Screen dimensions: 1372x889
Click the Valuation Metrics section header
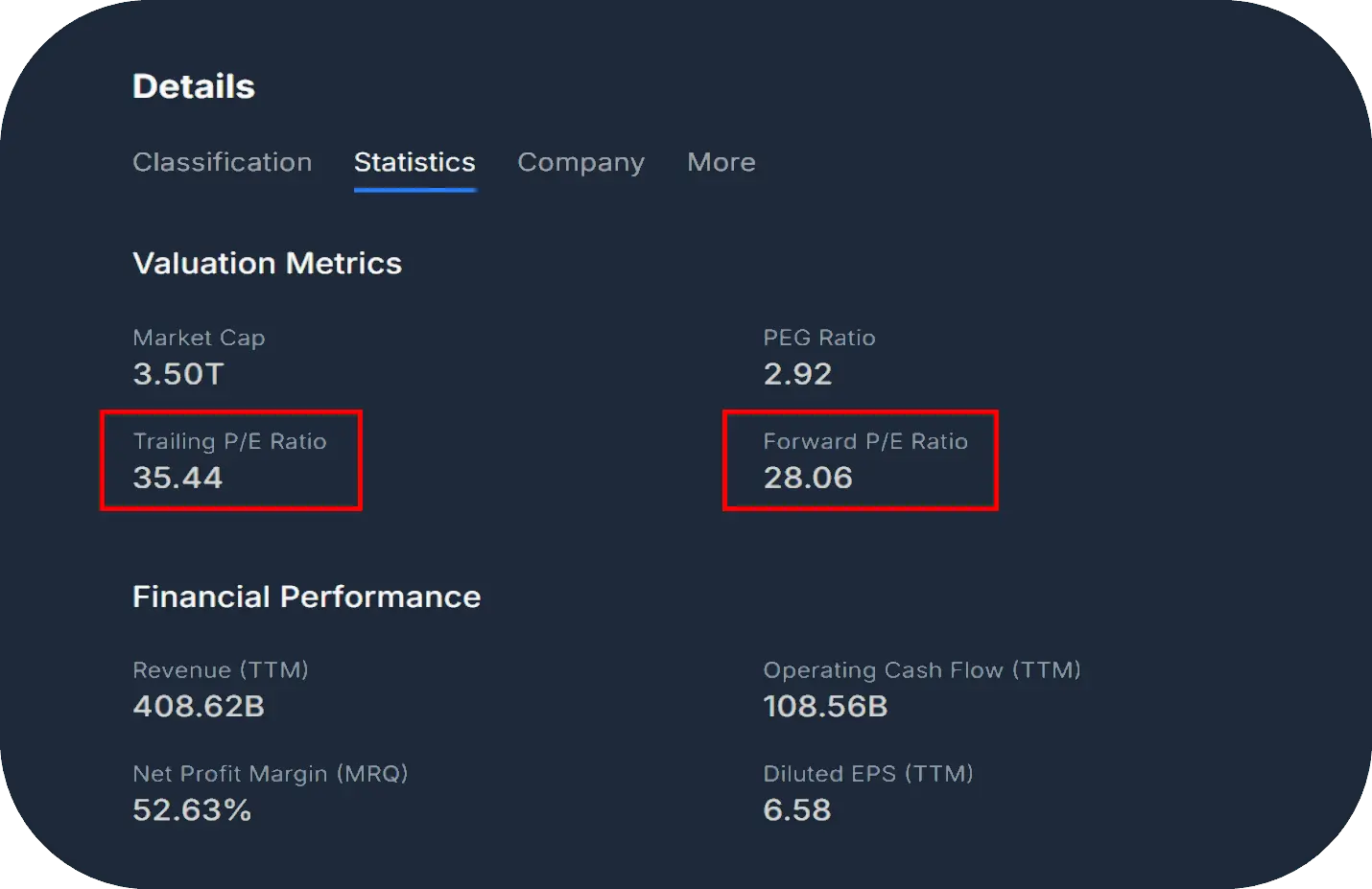point(267,263)
